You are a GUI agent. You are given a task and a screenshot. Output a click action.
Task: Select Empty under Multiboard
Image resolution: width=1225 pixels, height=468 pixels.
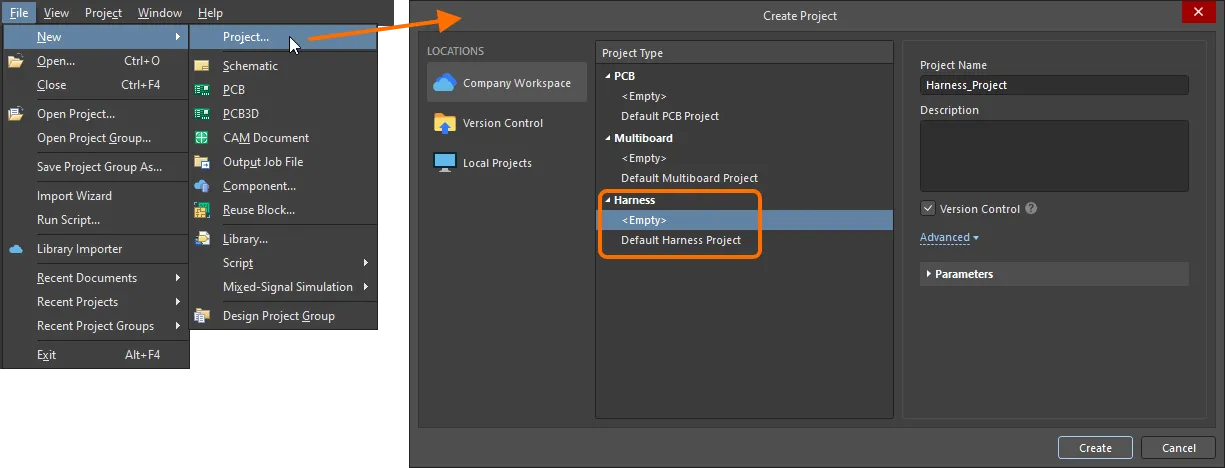click(x=744, y=158)
